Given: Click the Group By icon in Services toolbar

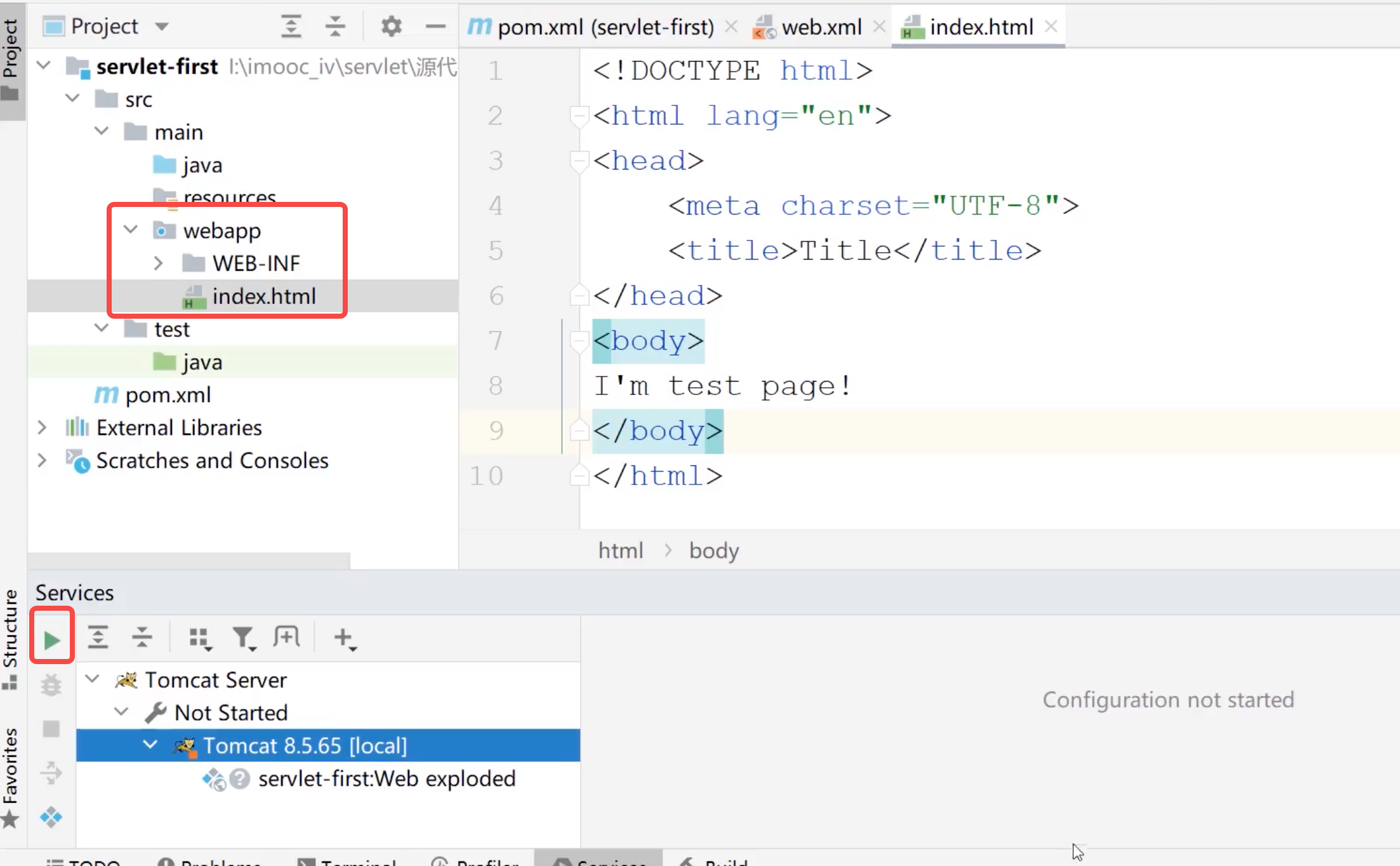Looking at the screenshot, I should click(x=200, y=638).
